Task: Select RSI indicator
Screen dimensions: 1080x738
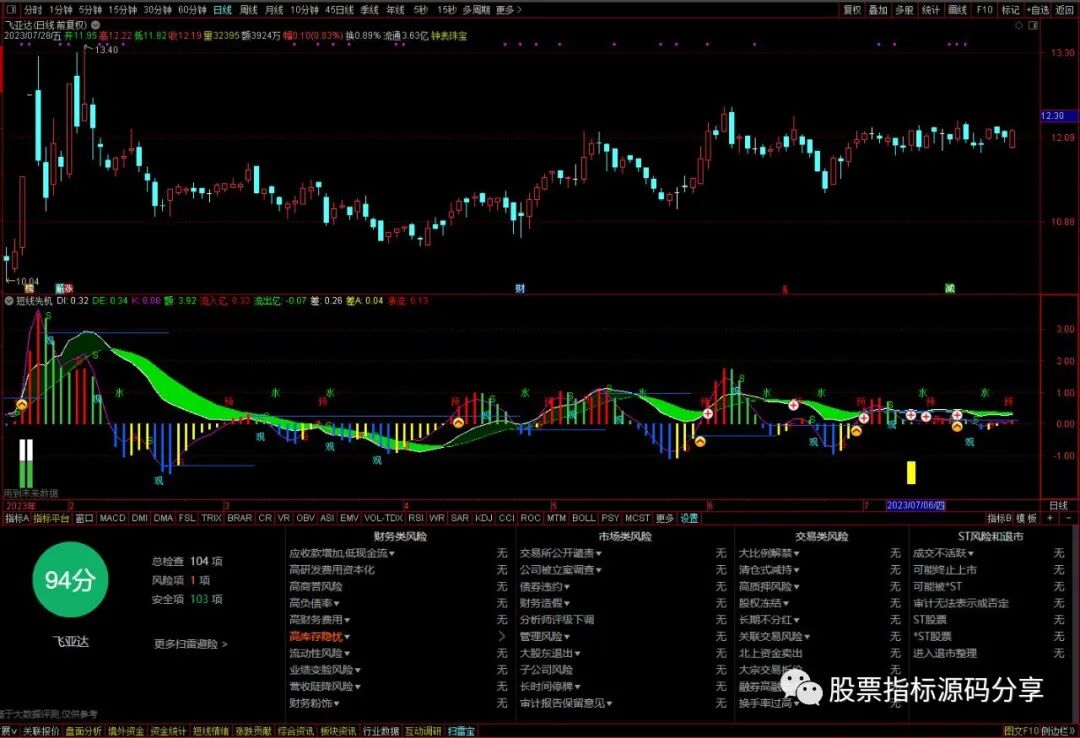Action: (415, 517)
